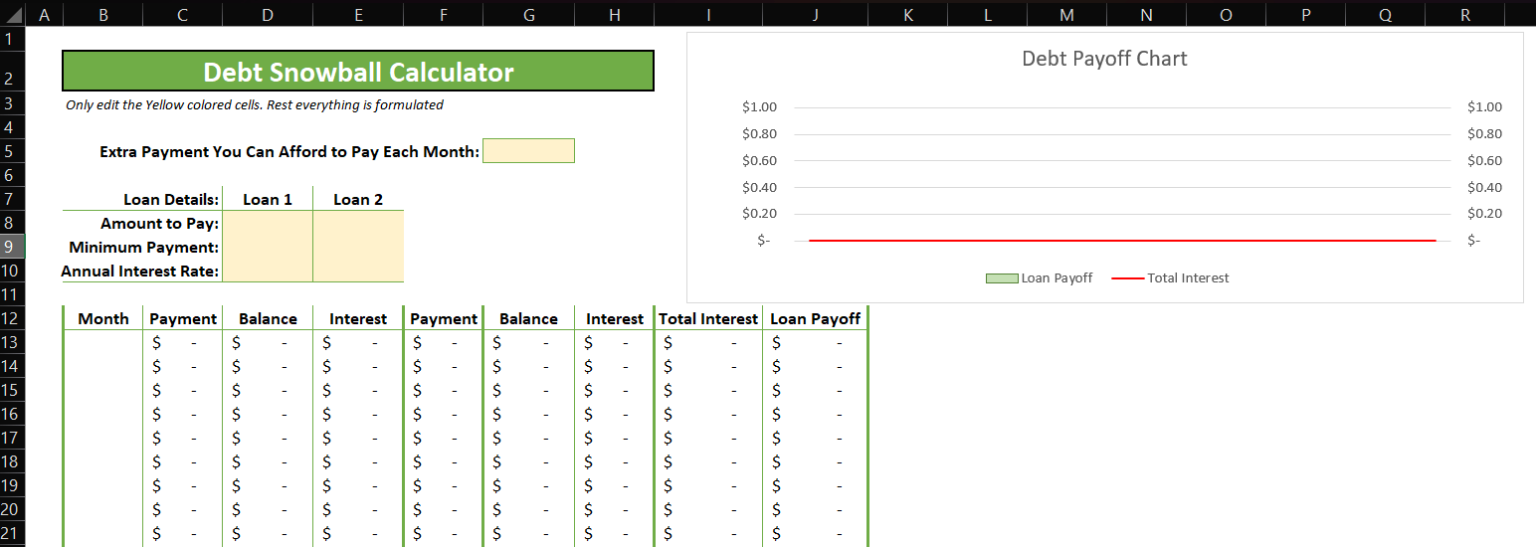Image resolution: width=1536 pixels, height=547 pixels.
Task: Click the Select All corner triangle
Action: (12, 14)
